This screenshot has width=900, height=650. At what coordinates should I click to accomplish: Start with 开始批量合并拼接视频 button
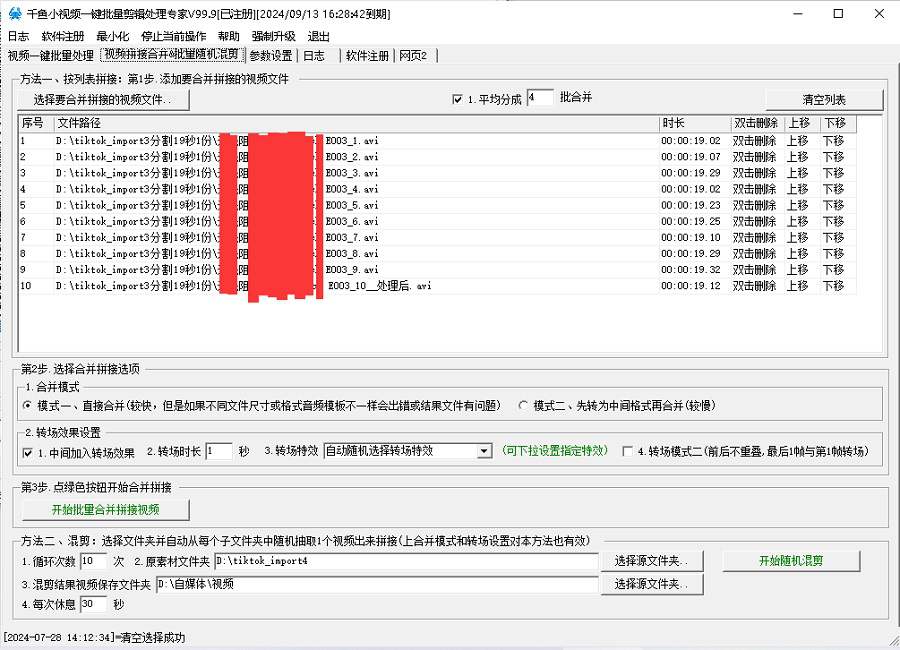pyautogui.click(x=106, y=510)
